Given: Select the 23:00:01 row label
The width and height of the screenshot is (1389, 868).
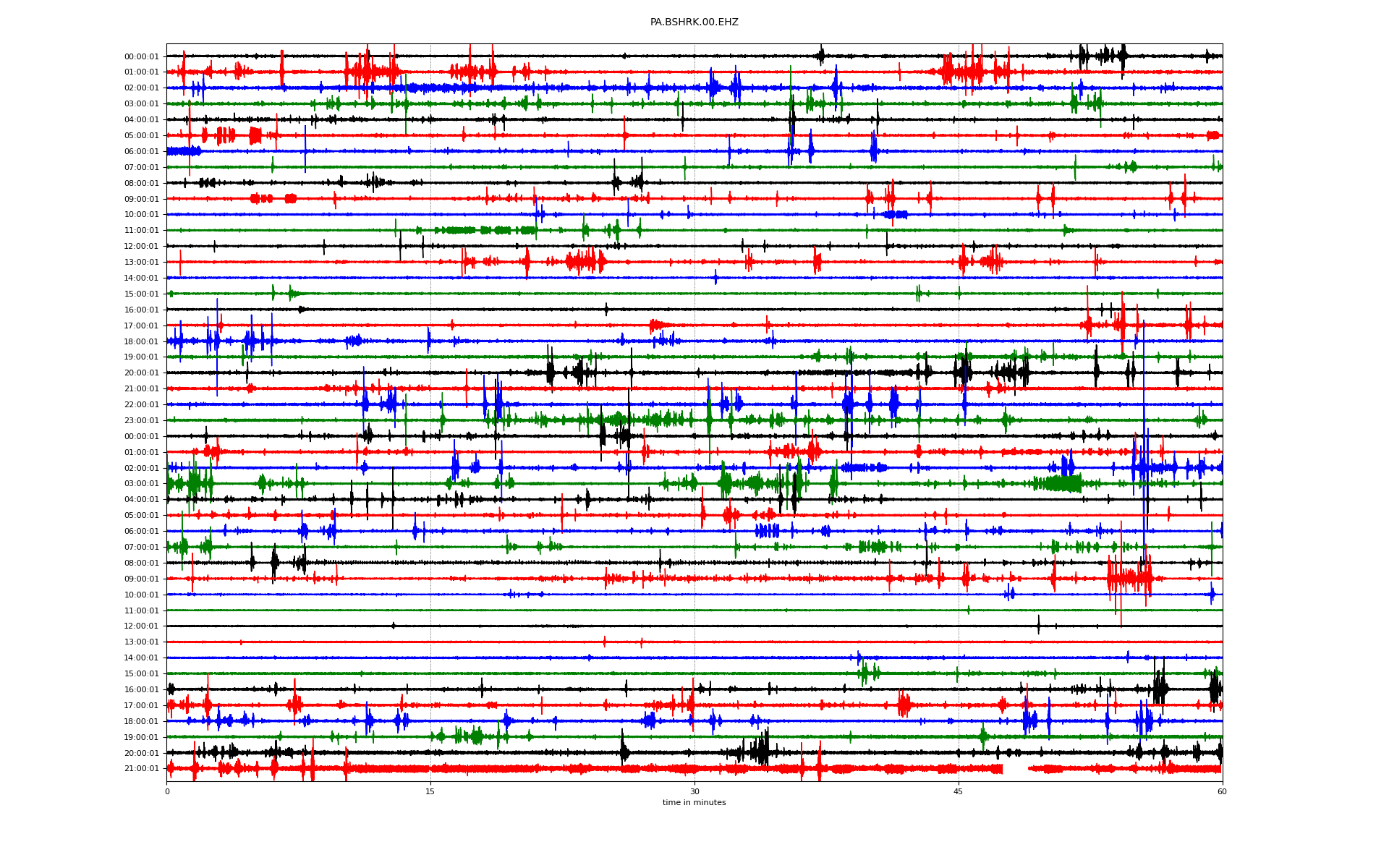Looking at the screenshot, I should click(x=141, y=421).
